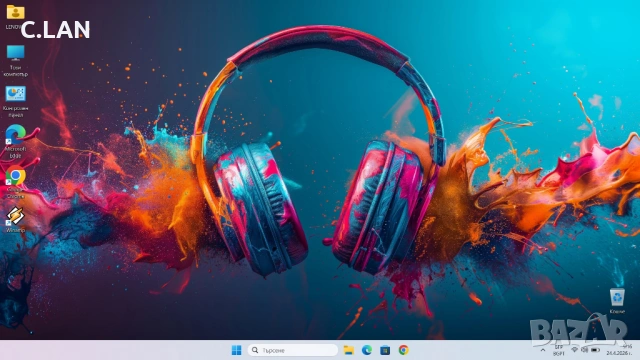Image resolution: width=640 pixels, height=360 pixels.
Task: Open the battery status tray icon
Action: point(595,350)
